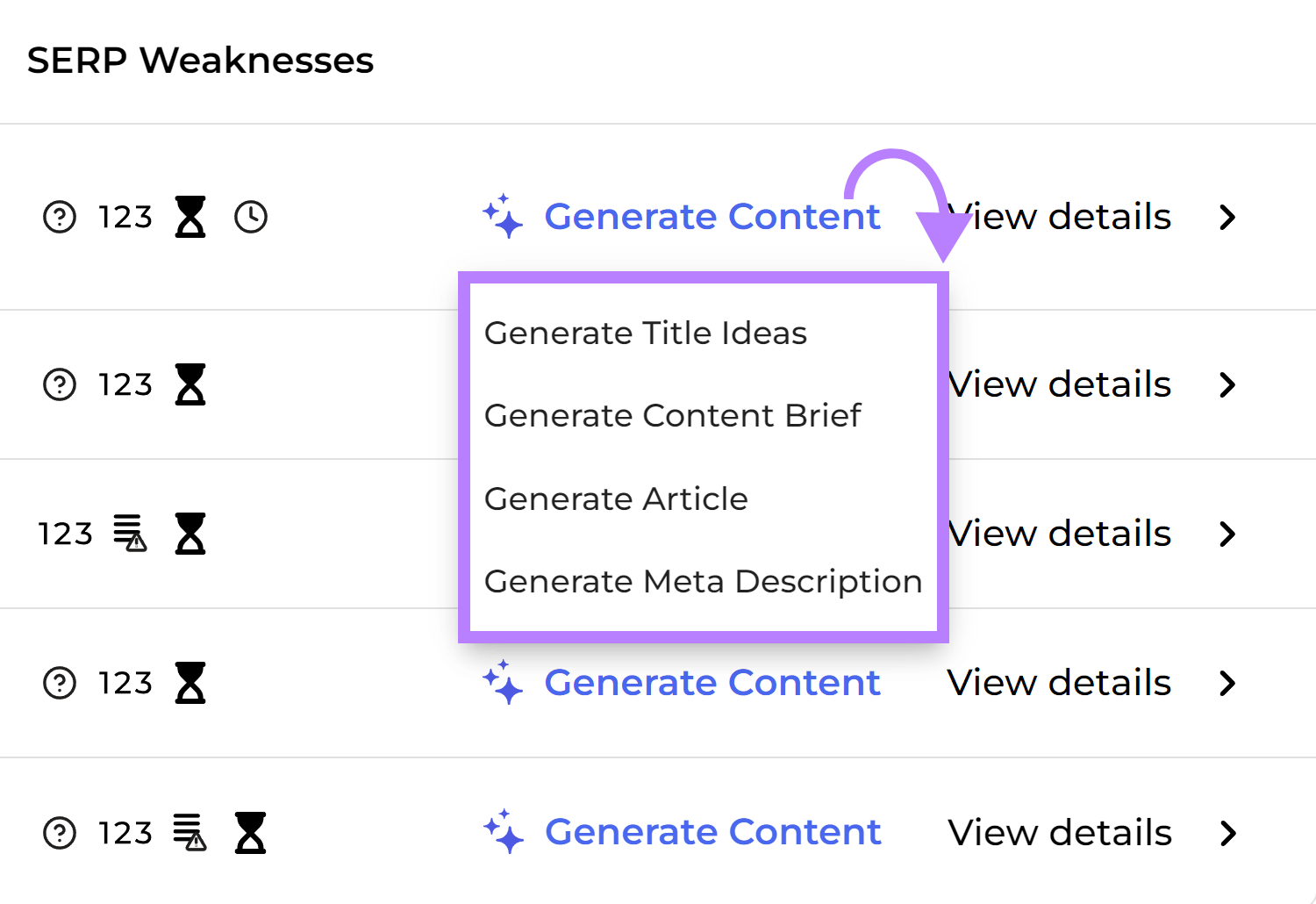Pick Generate Meta Description option
Image resolution: width=1316 pixels, height=904 pixels.
click(703, 582)
